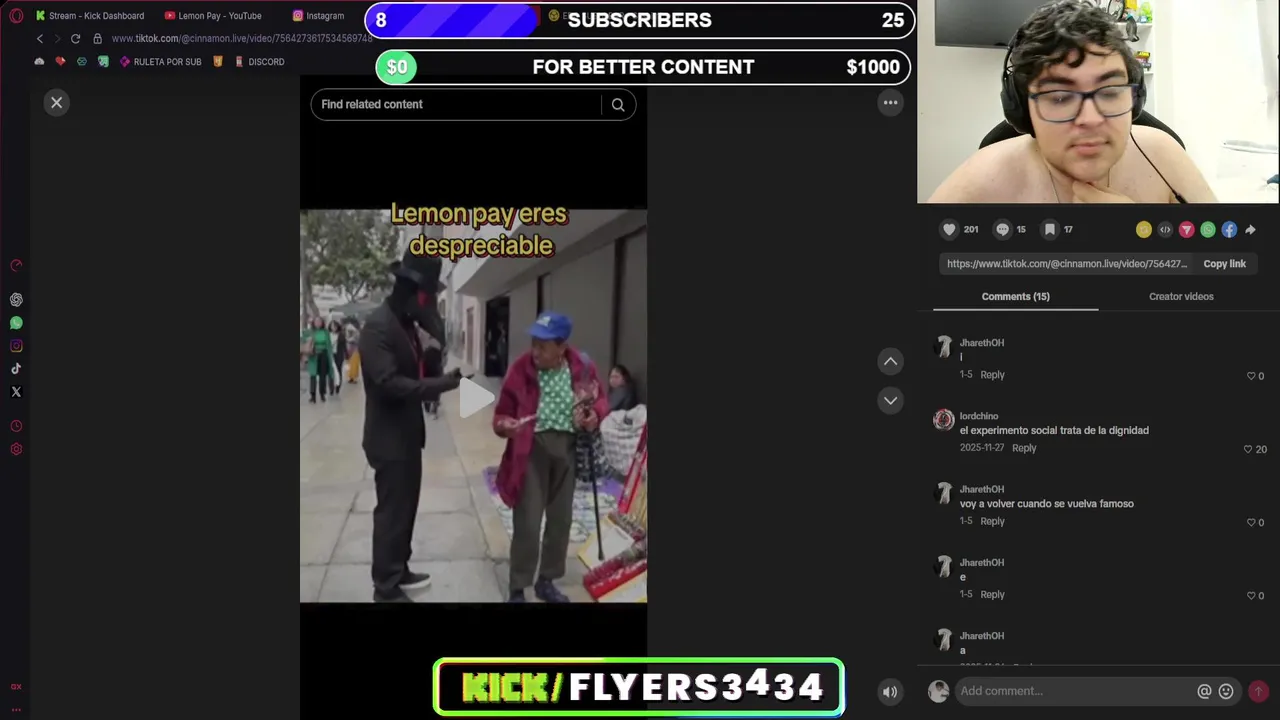Image resolution: width=1280 pixels, height=720 pixels.
Task: Play the paused TikTok video
Action: (475, 398)
